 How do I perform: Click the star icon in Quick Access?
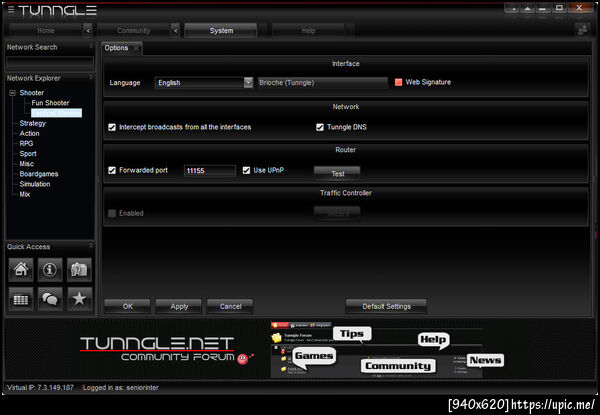[x=79, y=298]
